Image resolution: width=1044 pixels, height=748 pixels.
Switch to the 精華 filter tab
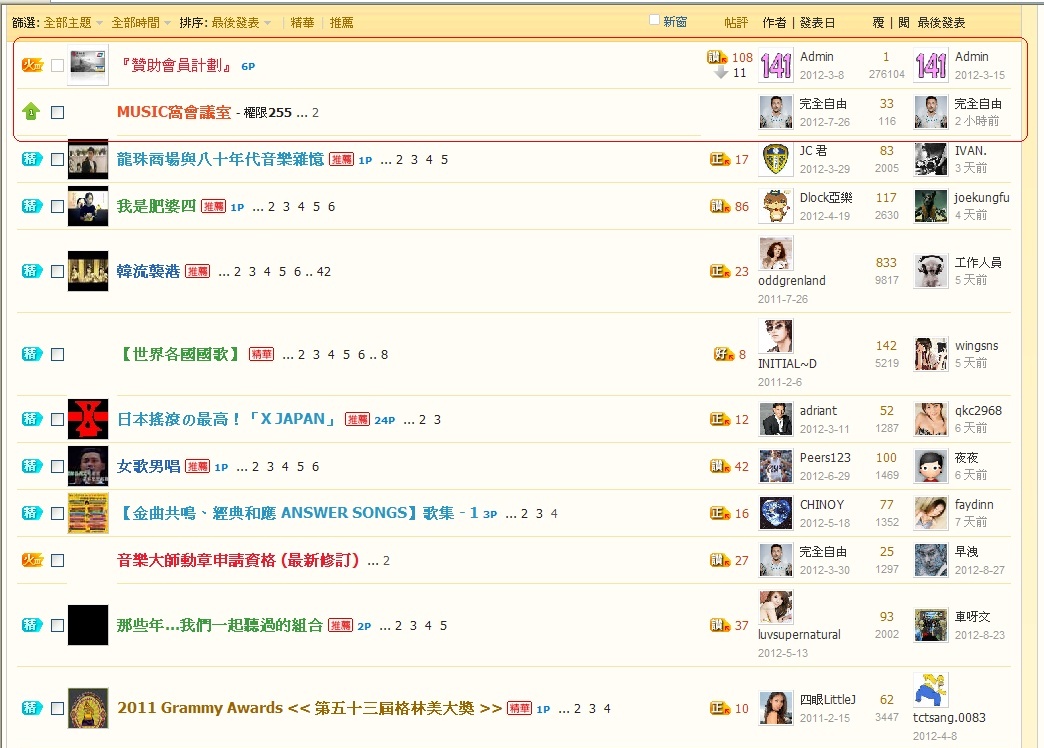click(x=302, y=22)
